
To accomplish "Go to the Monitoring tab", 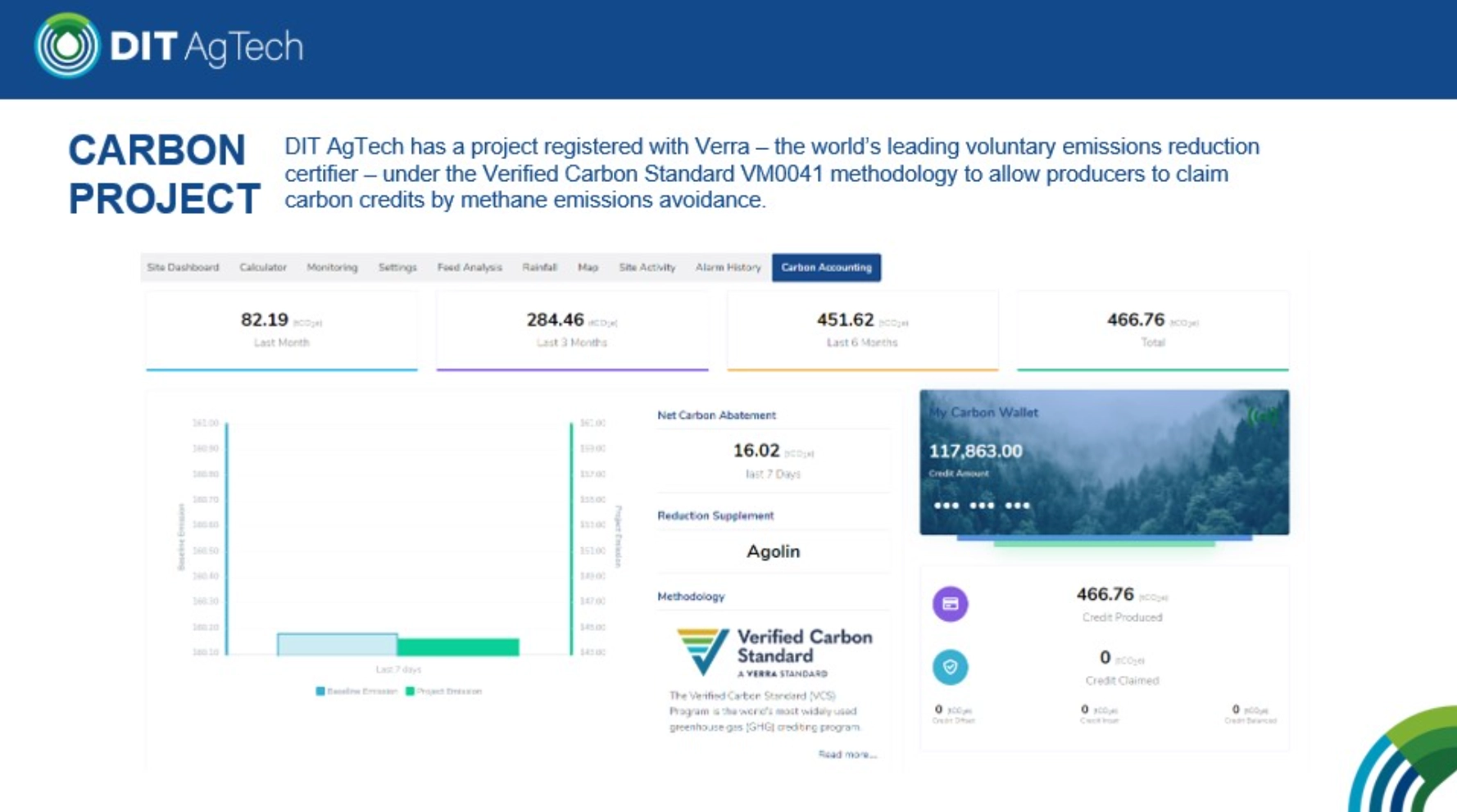I will pos(332,268).
